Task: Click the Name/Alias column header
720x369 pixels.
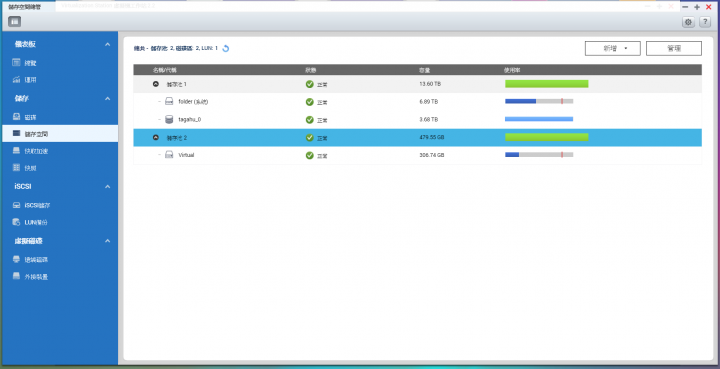Action: pyautogui.click(x=164, y=70)
